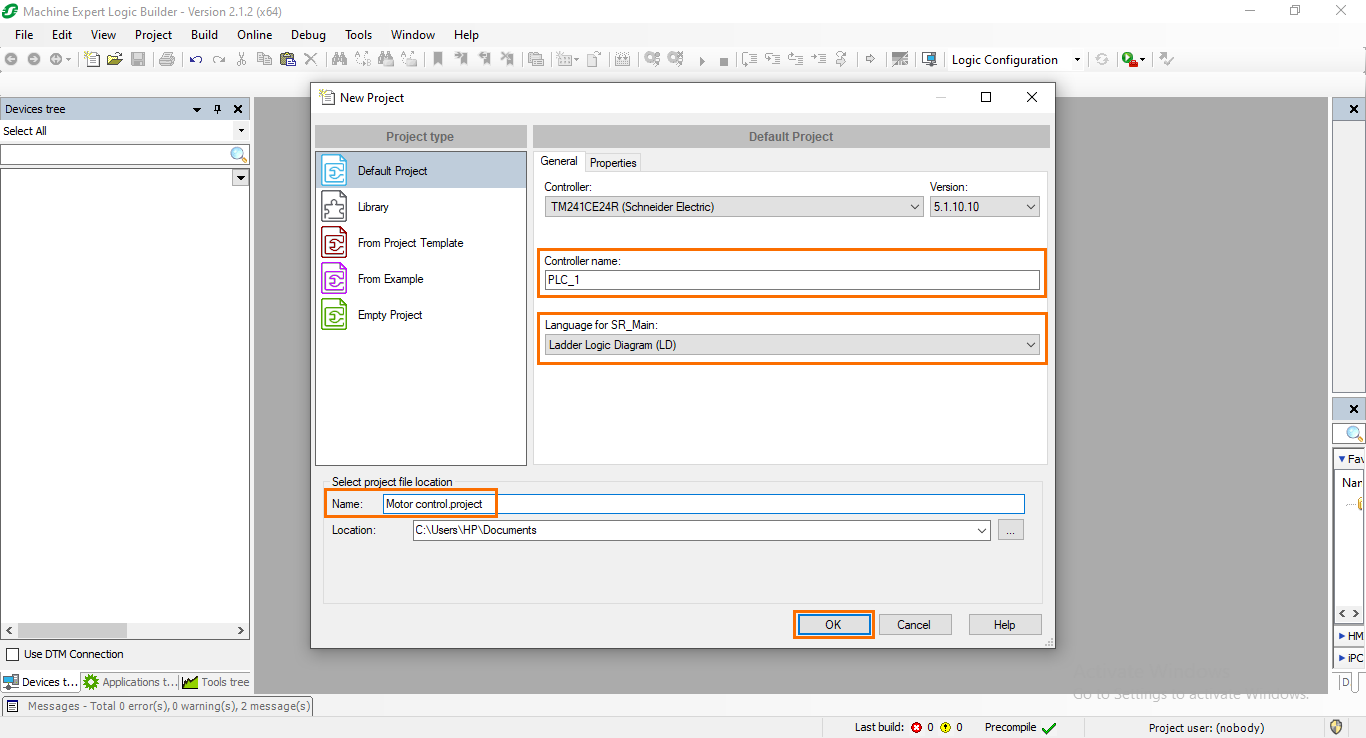
Task: Switch to the General tab
Action: click(559, 161)
